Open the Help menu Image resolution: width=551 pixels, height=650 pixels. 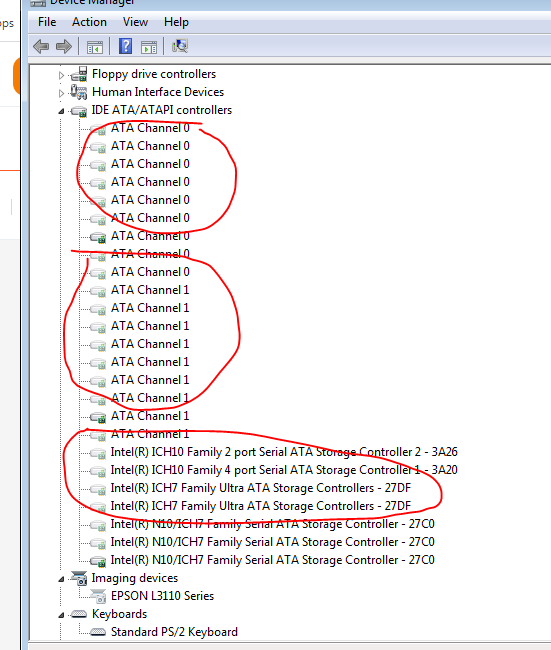(x=176, y=22)
